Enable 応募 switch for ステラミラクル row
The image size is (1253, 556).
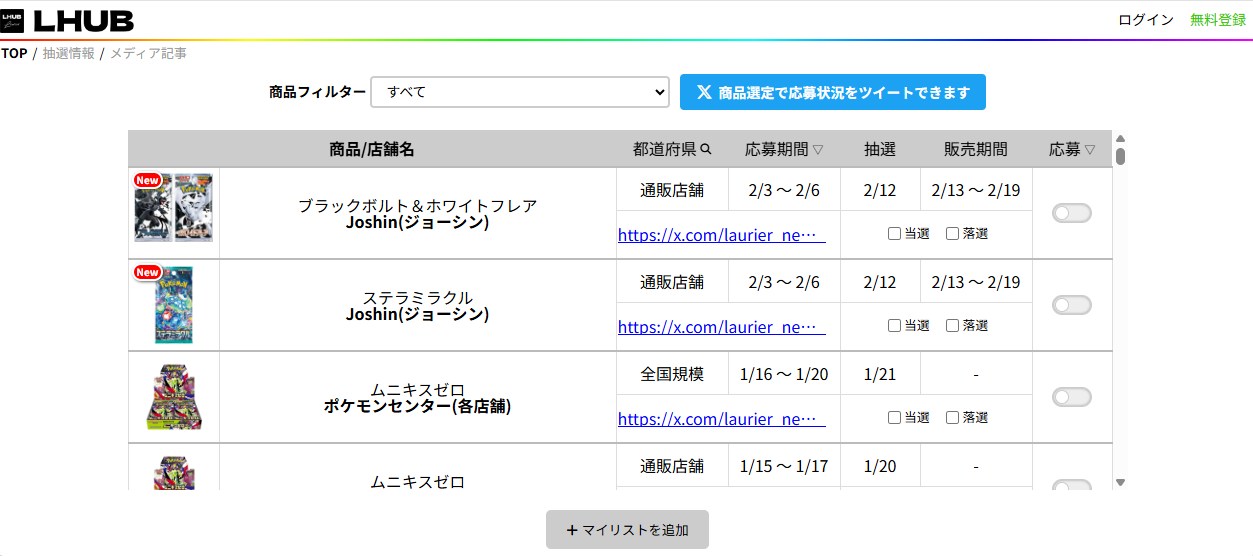pos(1071,305)
